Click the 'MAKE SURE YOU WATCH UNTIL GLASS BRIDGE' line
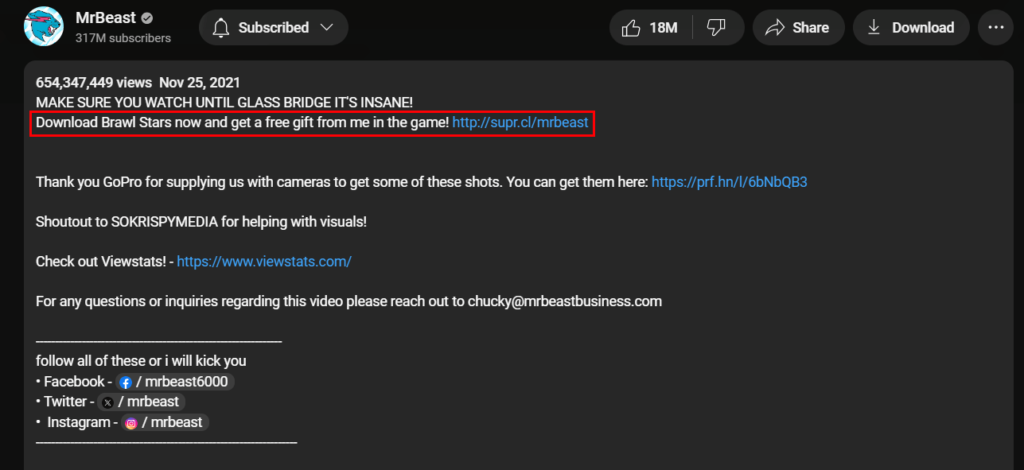1024x470 pixels. 224,102
